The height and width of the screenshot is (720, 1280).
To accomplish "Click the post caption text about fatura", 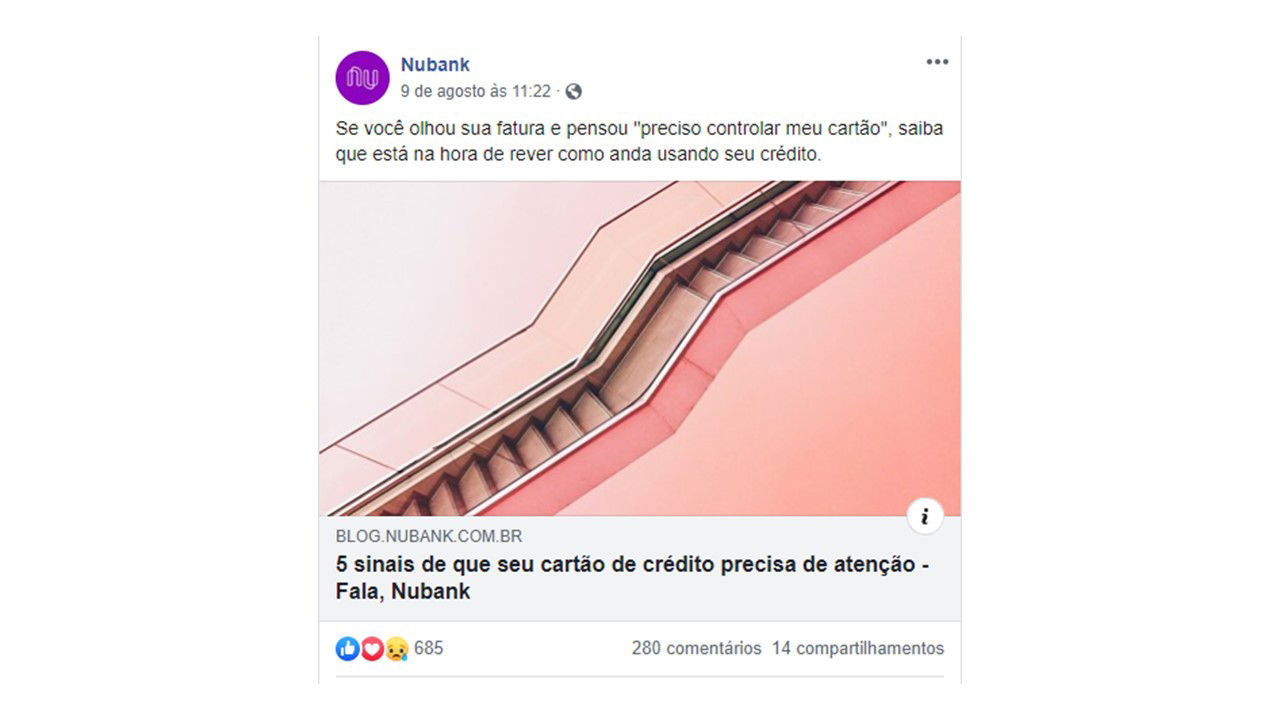I will [639, 143].
